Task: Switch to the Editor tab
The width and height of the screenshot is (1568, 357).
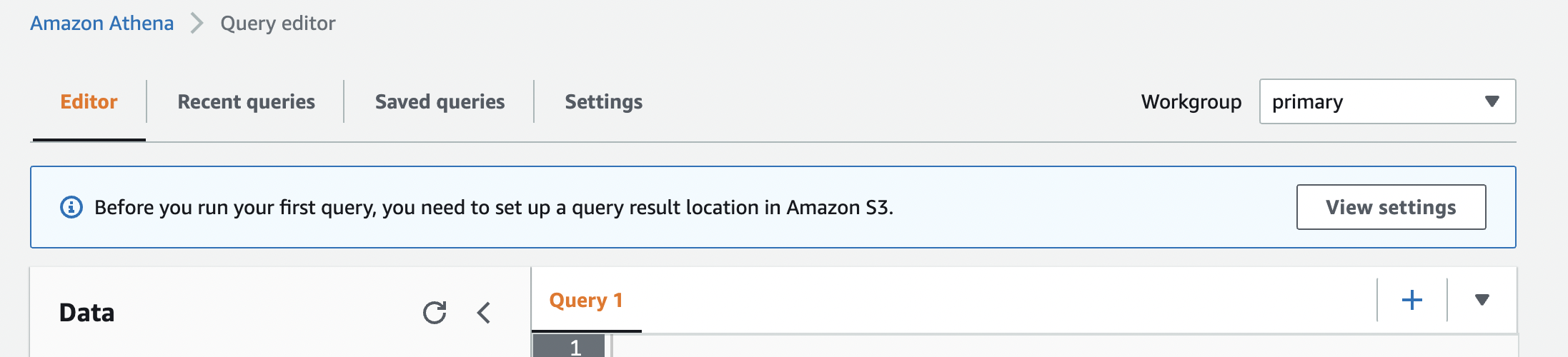Action: coord(89,102)
